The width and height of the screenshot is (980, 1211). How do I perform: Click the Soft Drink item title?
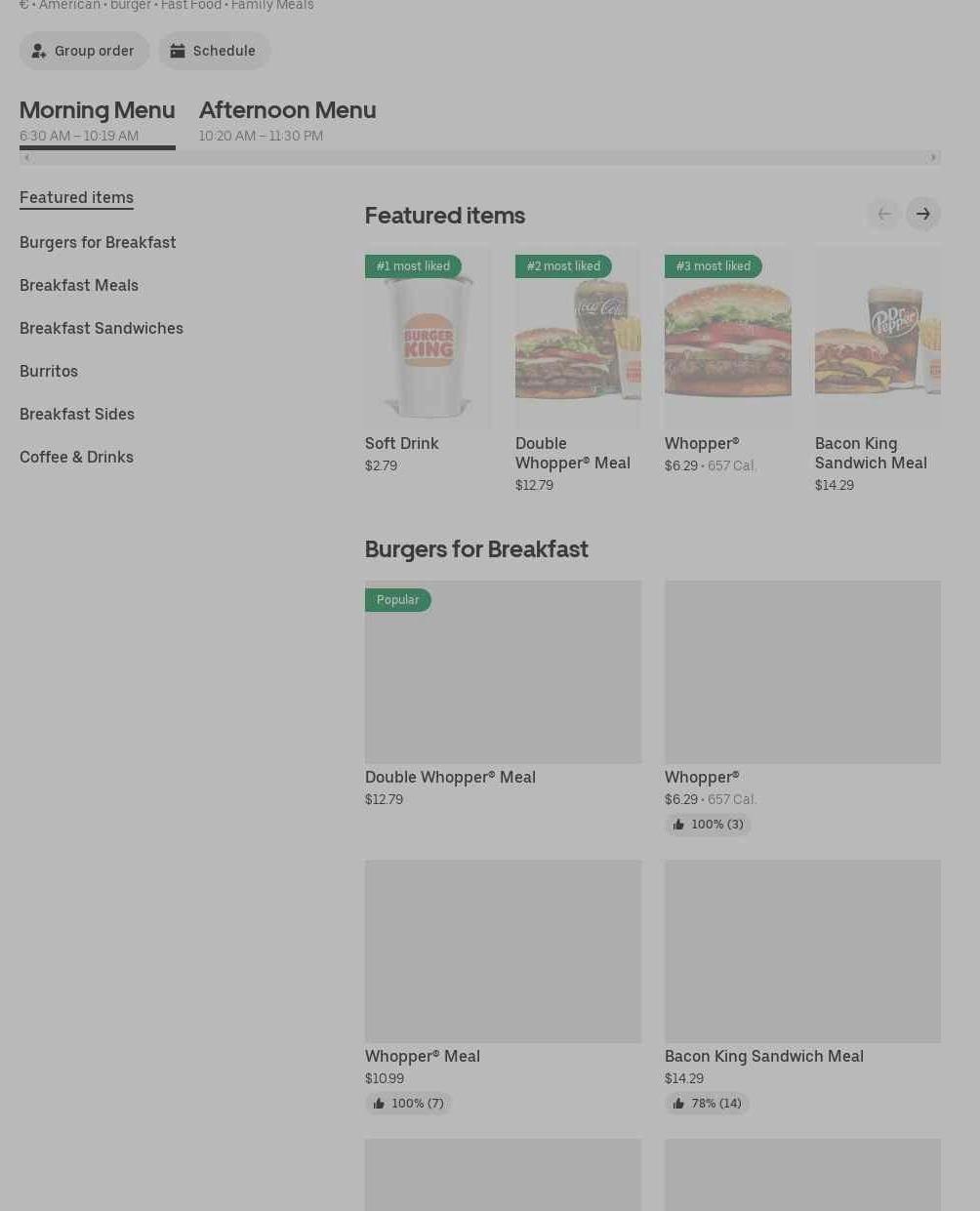(x=402, y=443)
